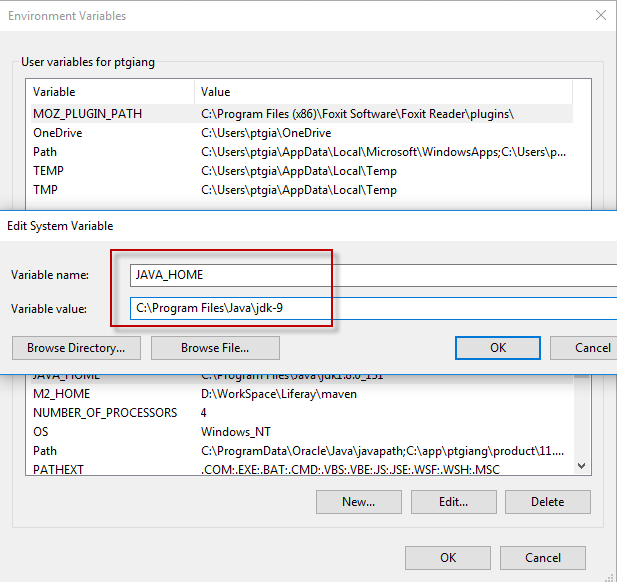The width and height of the screenshot is (617, 582).
Task: Select the PATHEXT system variable row
Action: (x=59, y=469)
